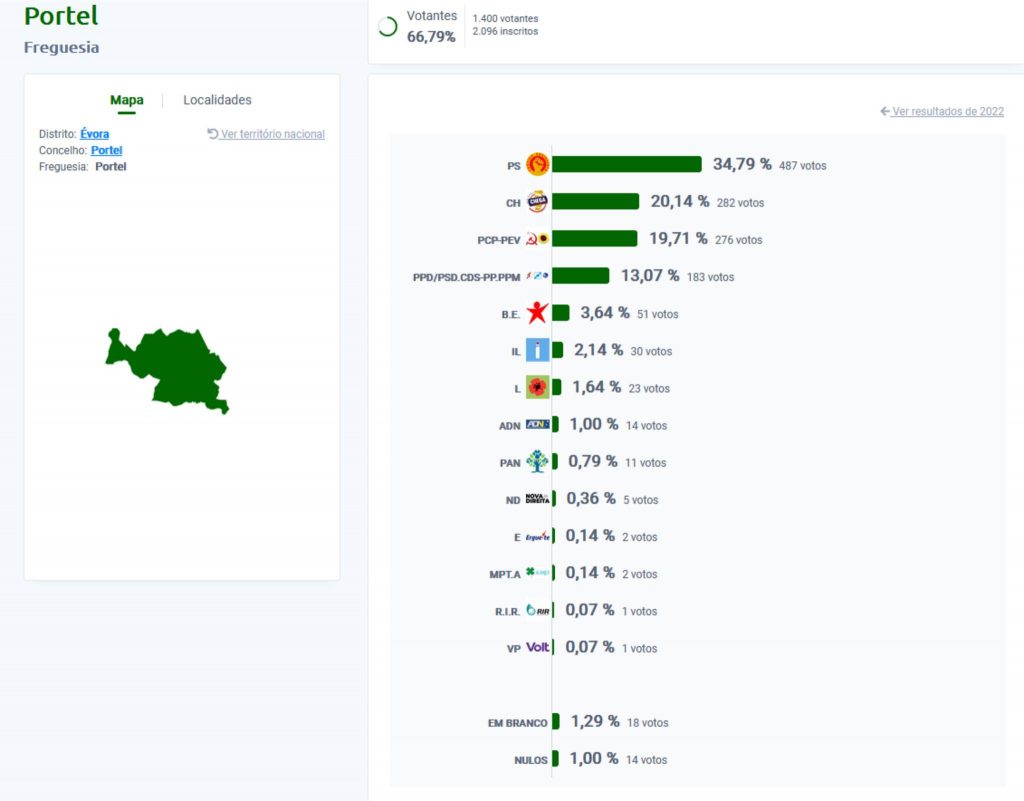Click the Volt party logo
1024x801 pixels.
point(537,647)
